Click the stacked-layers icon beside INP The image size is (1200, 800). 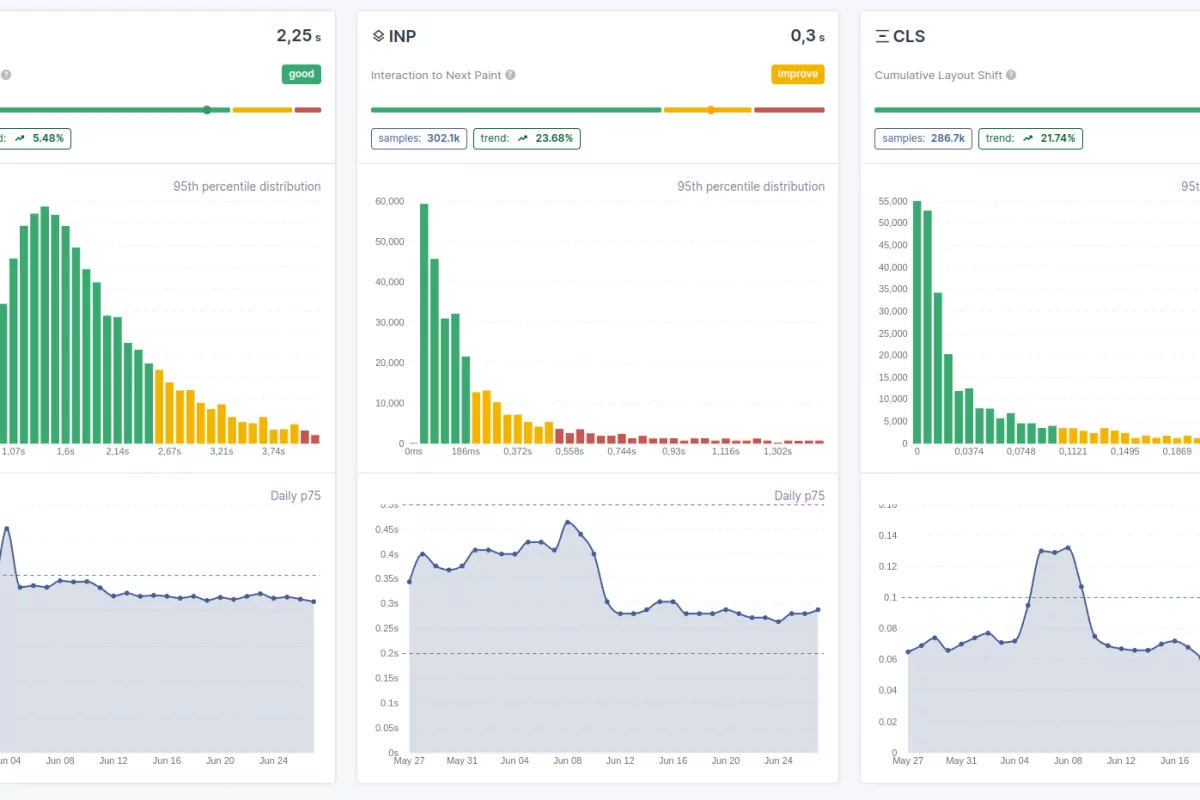(377, 35)
